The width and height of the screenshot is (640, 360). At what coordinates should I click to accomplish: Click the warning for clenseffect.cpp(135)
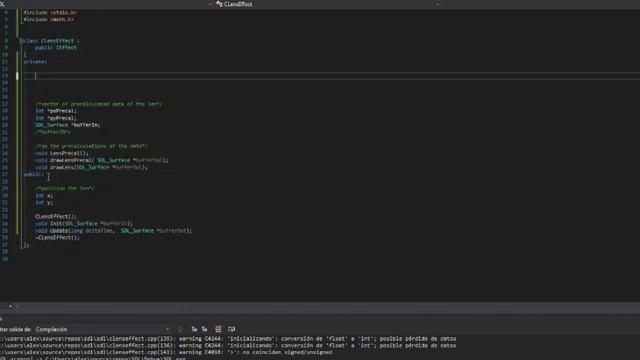pyautogui.click(x=228, y=339)
